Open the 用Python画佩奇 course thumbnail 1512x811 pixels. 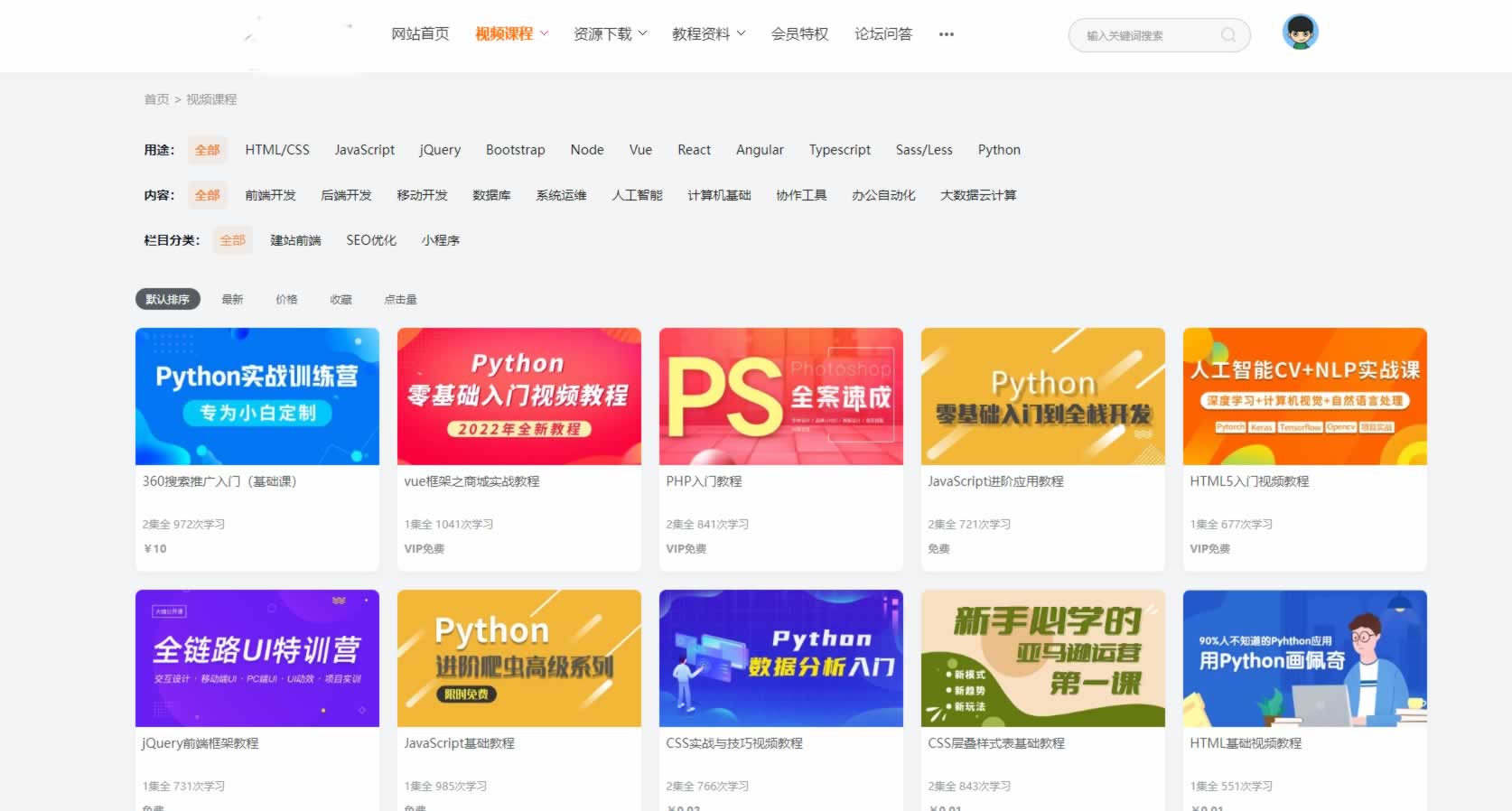[1304, 658]
